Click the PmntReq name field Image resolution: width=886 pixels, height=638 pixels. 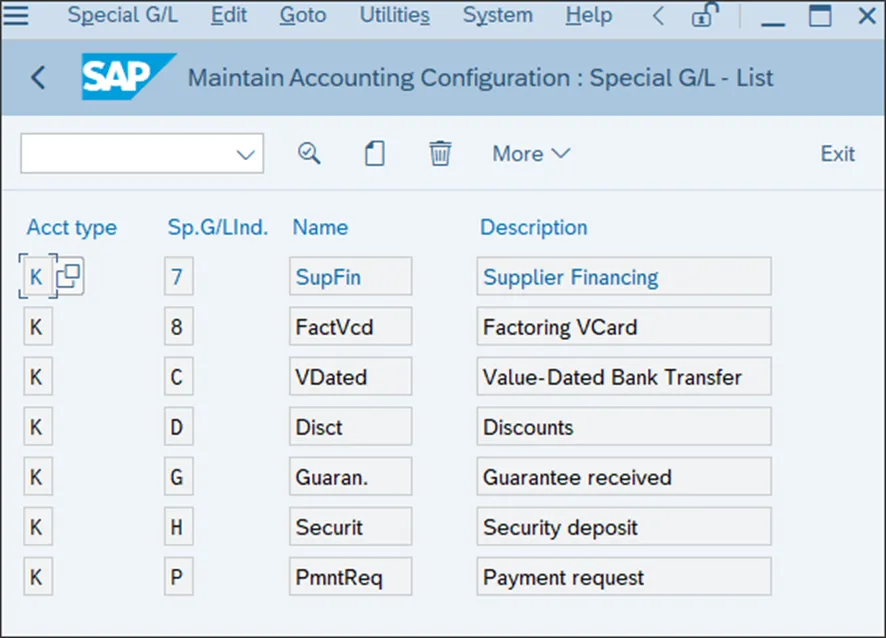(x=350, y=577)
